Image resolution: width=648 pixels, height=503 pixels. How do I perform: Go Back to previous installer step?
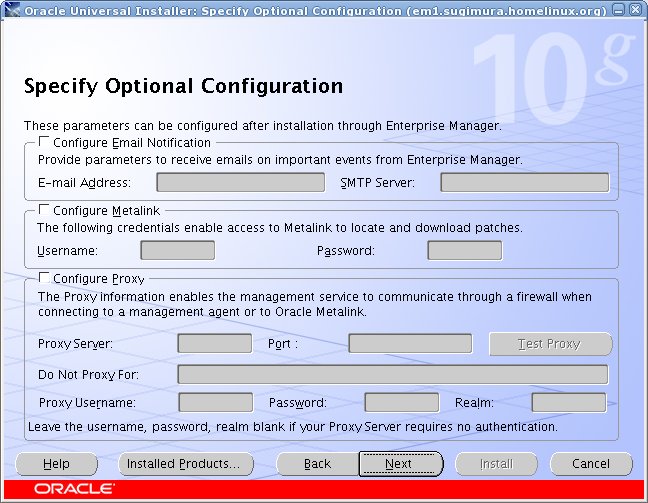click(317, 464)
